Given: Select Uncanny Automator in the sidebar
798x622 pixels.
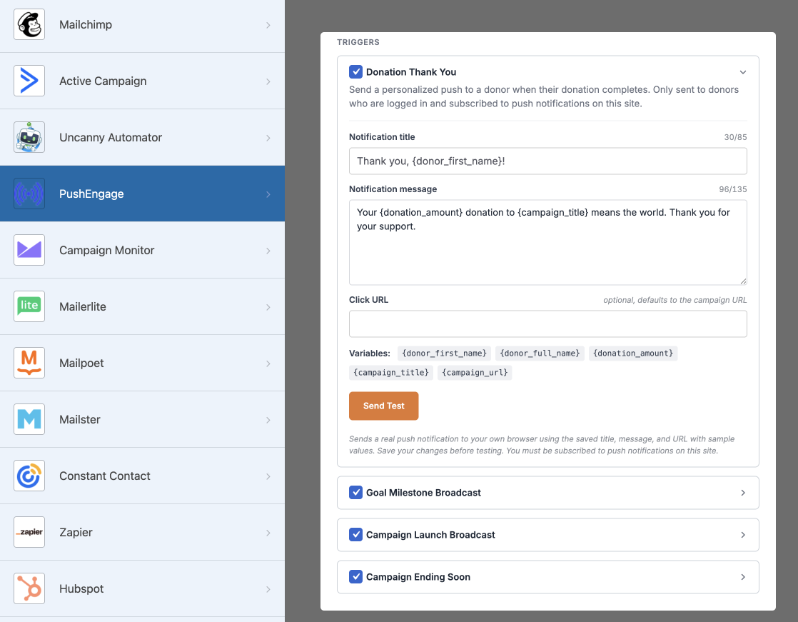Looking at the screenshot, I should point(142,137).
